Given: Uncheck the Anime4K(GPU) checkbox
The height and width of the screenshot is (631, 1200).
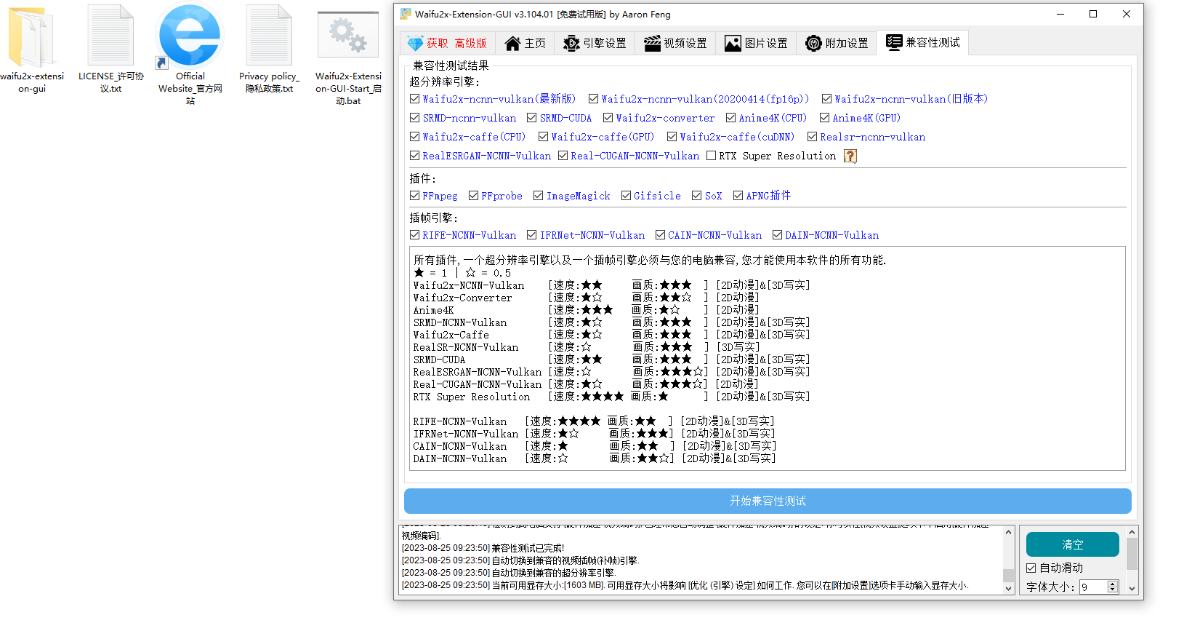Looking at the screenshot, I should pos(825,118).
